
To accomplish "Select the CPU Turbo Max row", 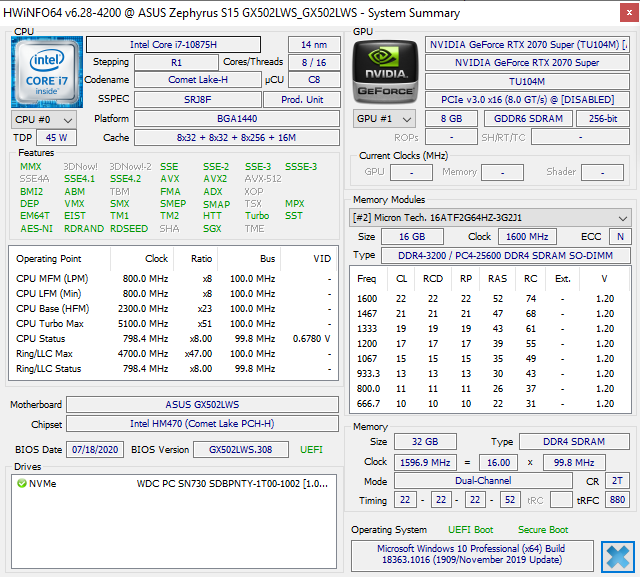I will click(173, 324).
